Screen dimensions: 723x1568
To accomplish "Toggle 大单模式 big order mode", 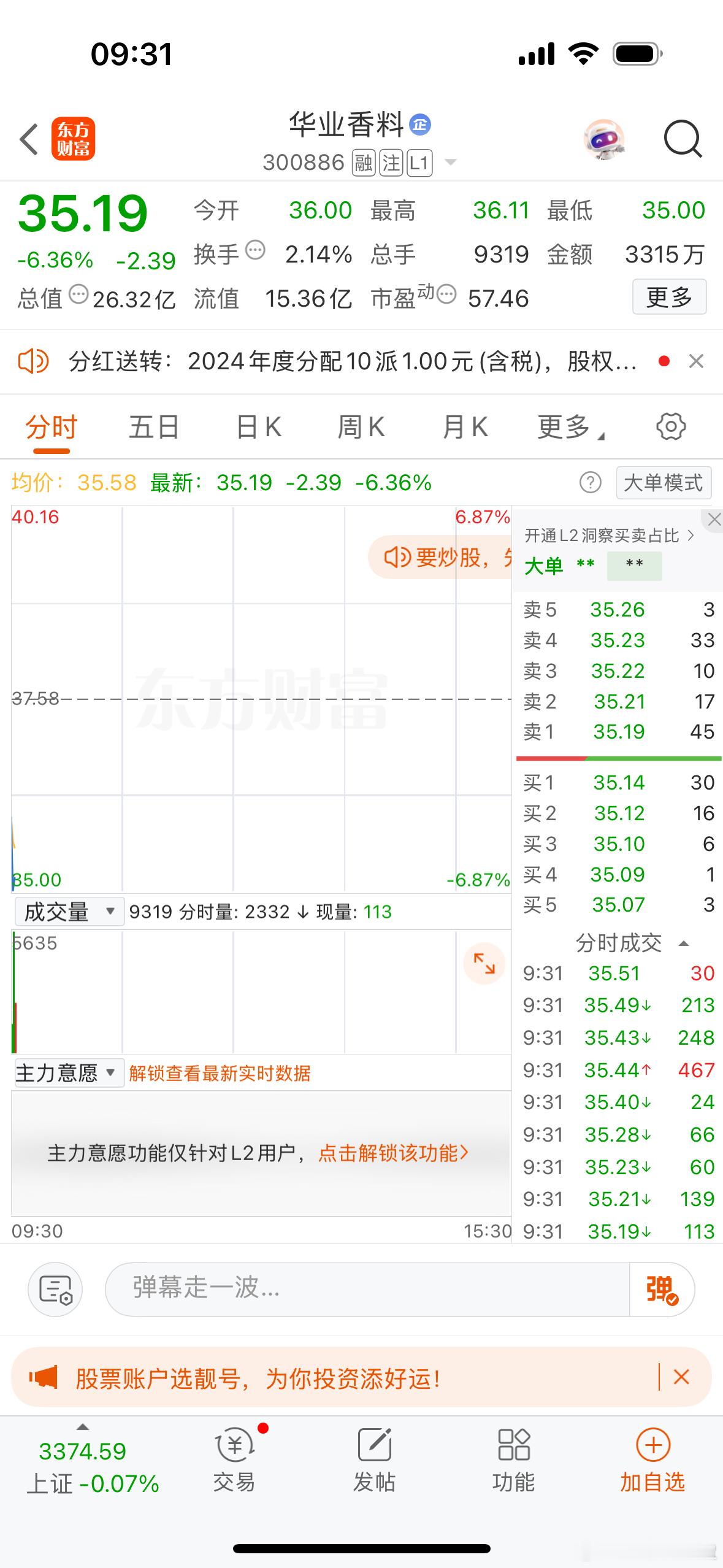I will point(664,483).
